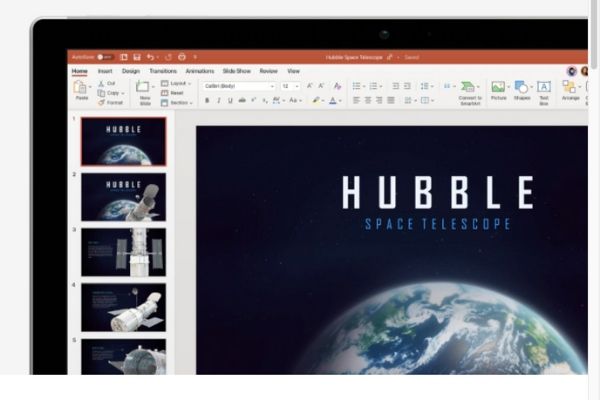
Task: Click the Increase Indent icon
Action: pyautogui.click(x=407, y=86)
